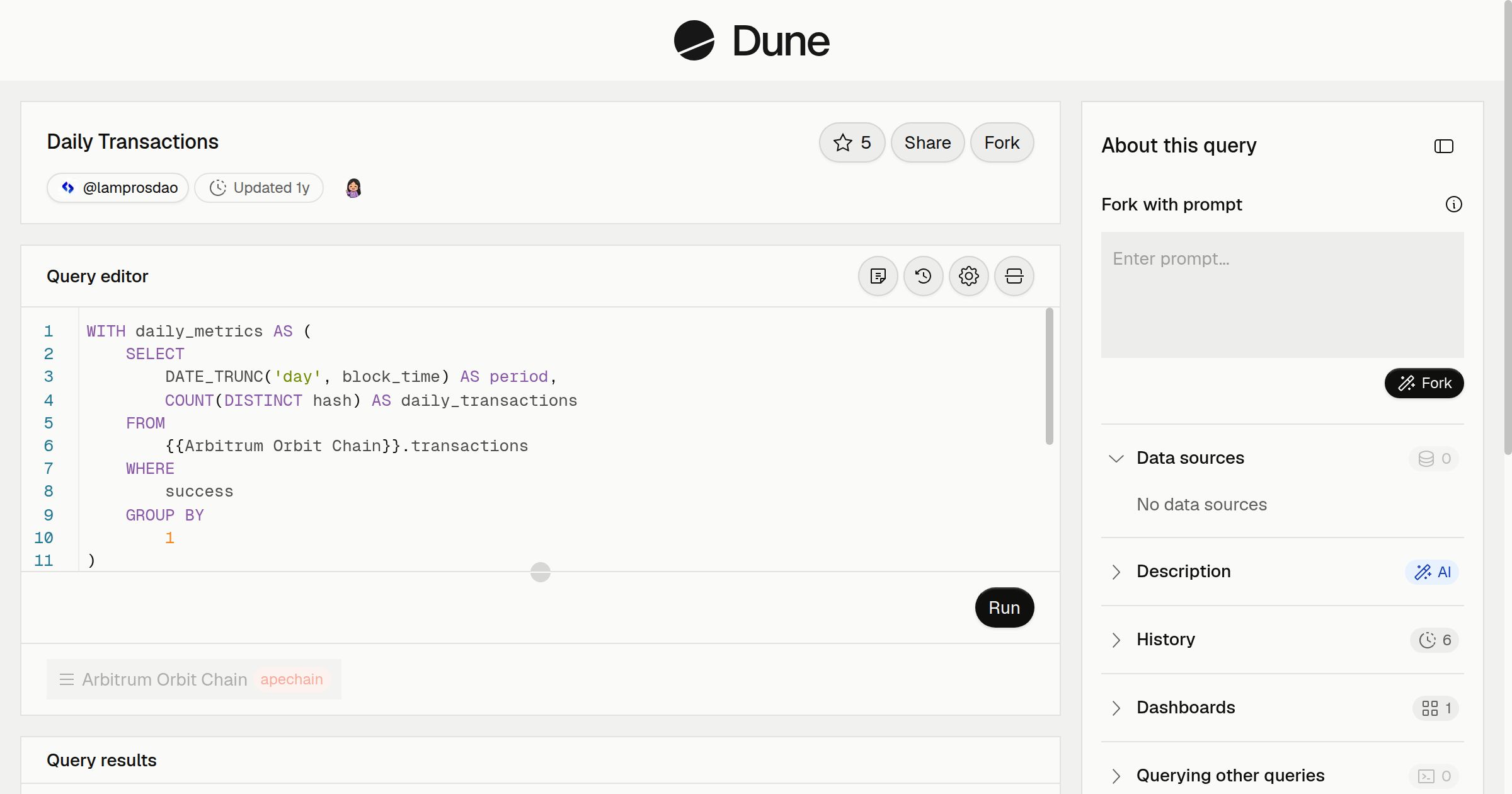Focus the Enter prompt text area
The width and height of the screenshot is (1512, 794).
click(x=1282, y=294)
